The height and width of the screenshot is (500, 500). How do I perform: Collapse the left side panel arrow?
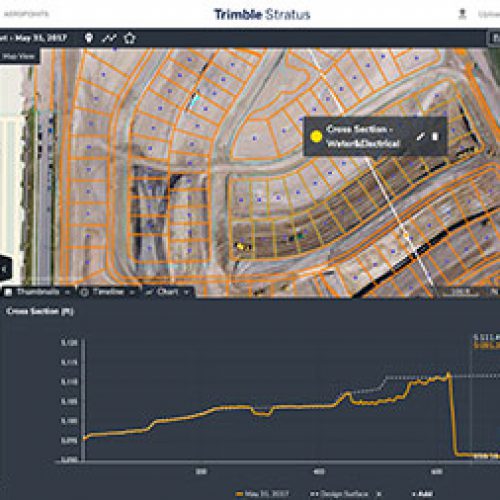[x=4, y=269]
